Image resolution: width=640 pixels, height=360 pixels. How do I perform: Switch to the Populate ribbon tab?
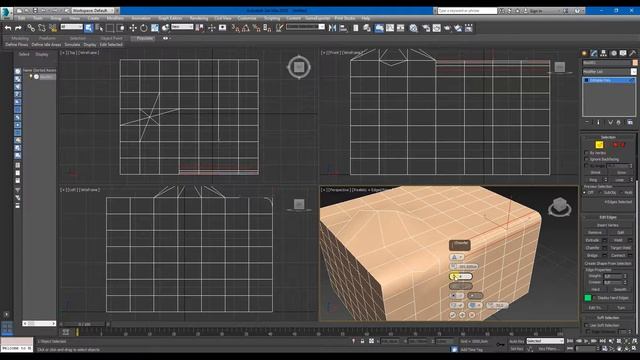pos(144,38)
